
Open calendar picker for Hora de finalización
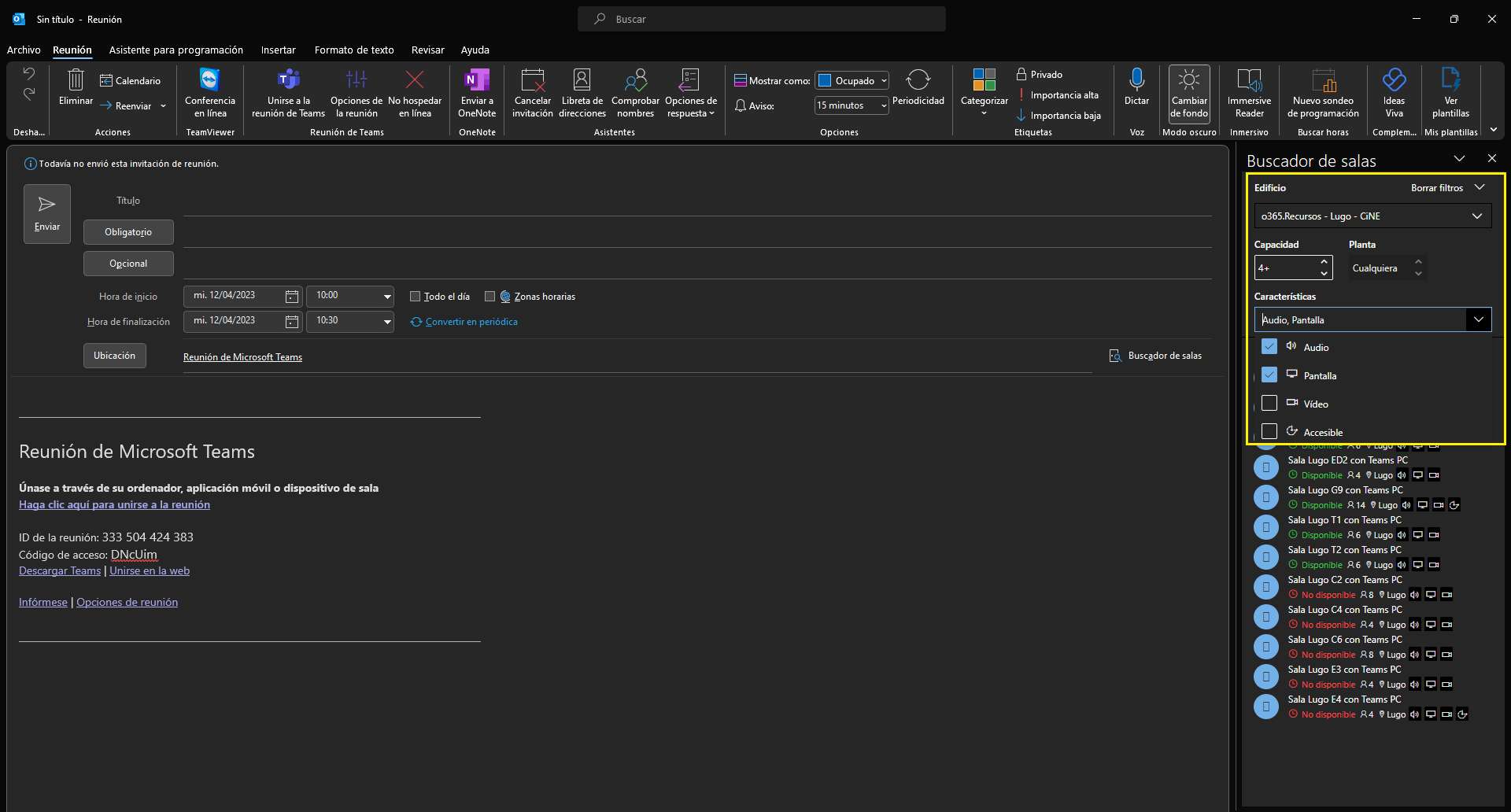[291, 322]
